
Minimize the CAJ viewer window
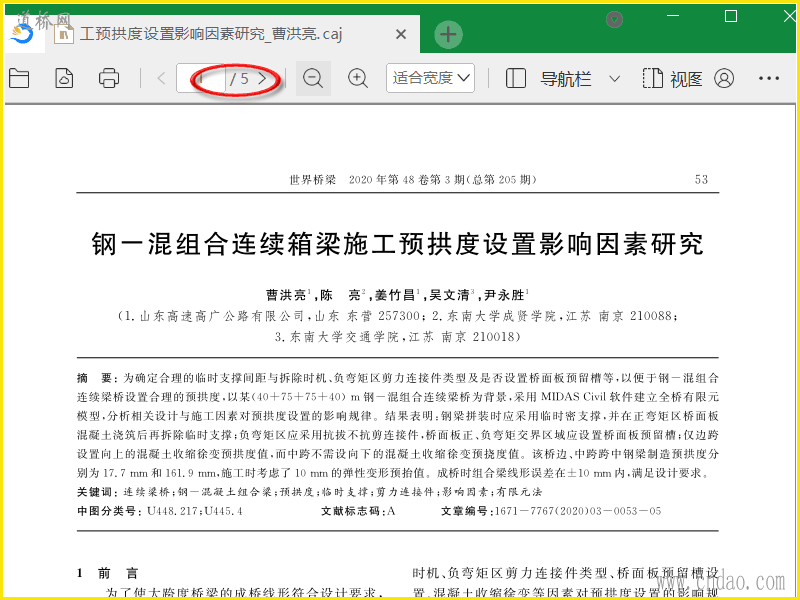pyautogui.click(x=673, y=16)
